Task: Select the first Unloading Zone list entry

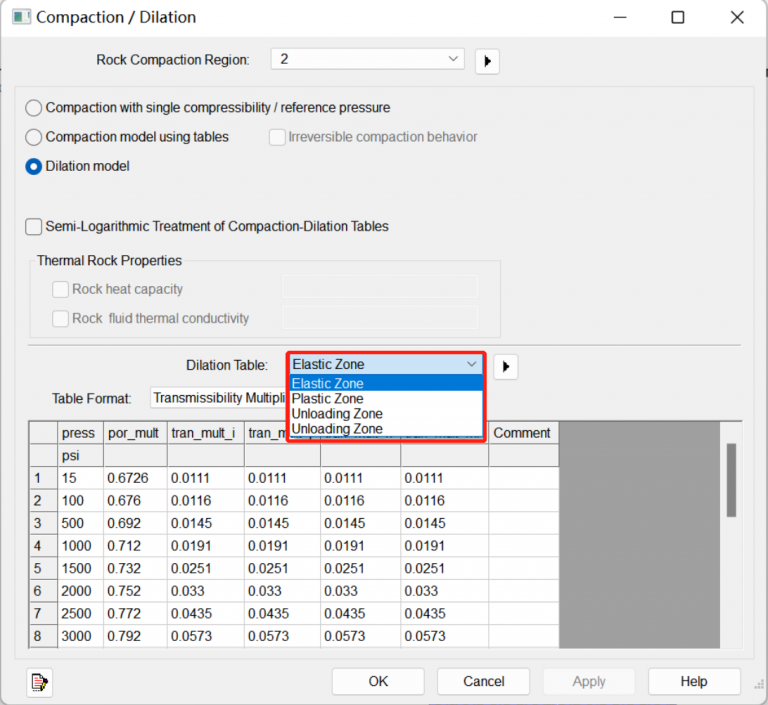Action: point(336,414)
